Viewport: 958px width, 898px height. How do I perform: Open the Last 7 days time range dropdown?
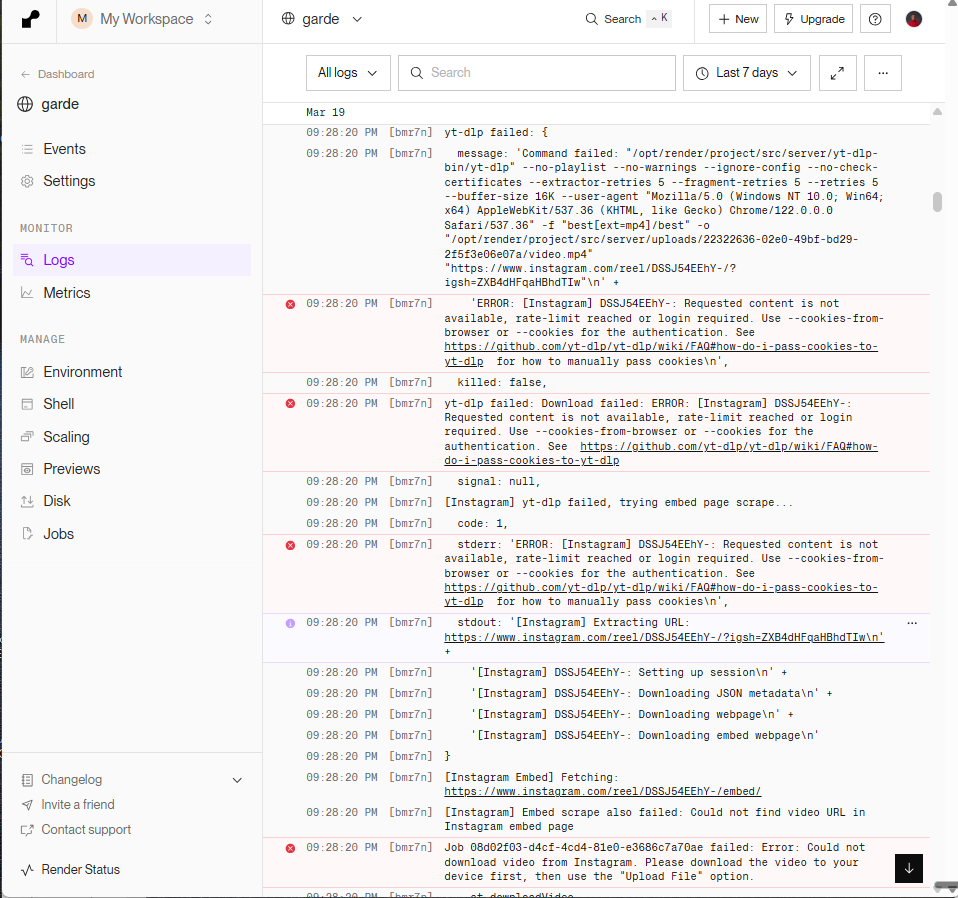pos(744,72)
